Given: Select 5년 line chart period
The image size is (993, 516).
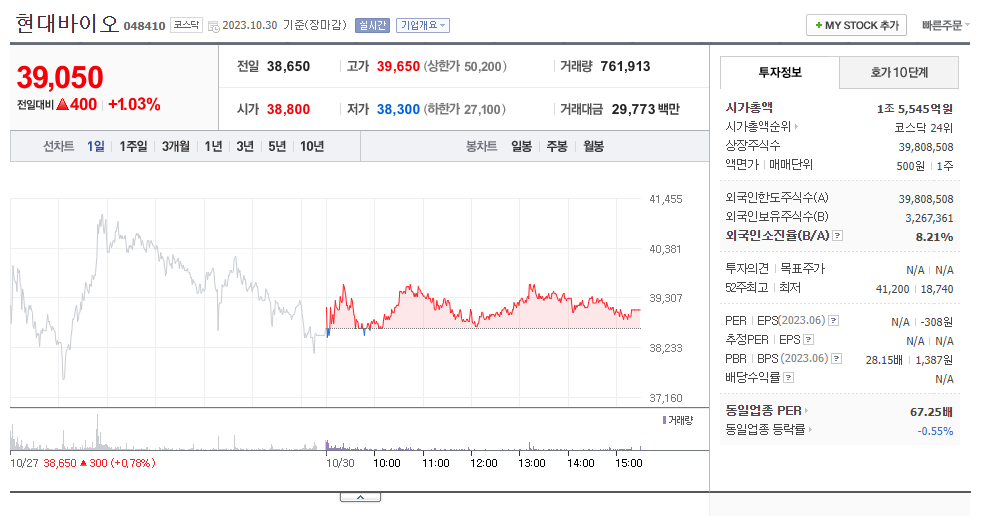Looking at the screenshot, I should [277, 146].
